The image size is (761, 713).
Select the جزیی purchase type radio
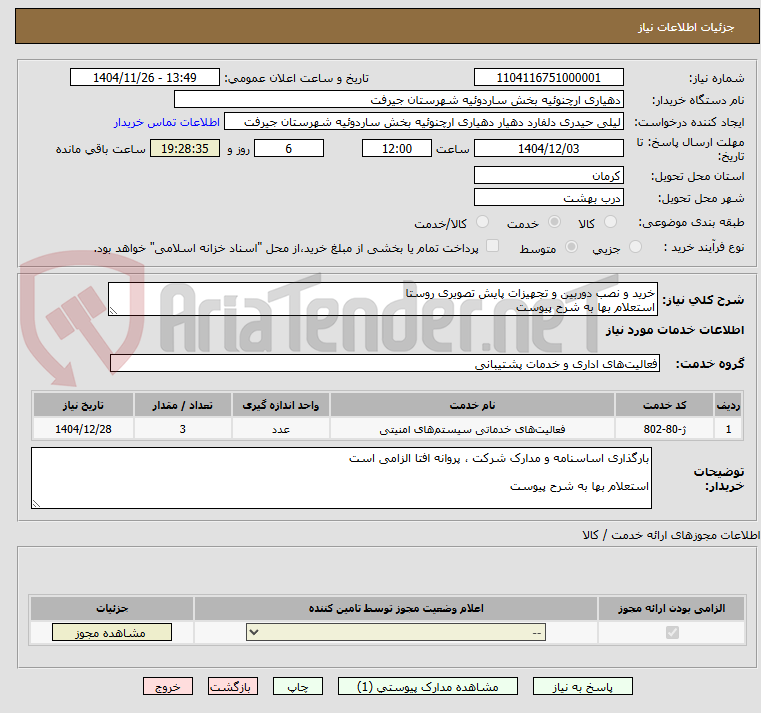pos(635,247)
